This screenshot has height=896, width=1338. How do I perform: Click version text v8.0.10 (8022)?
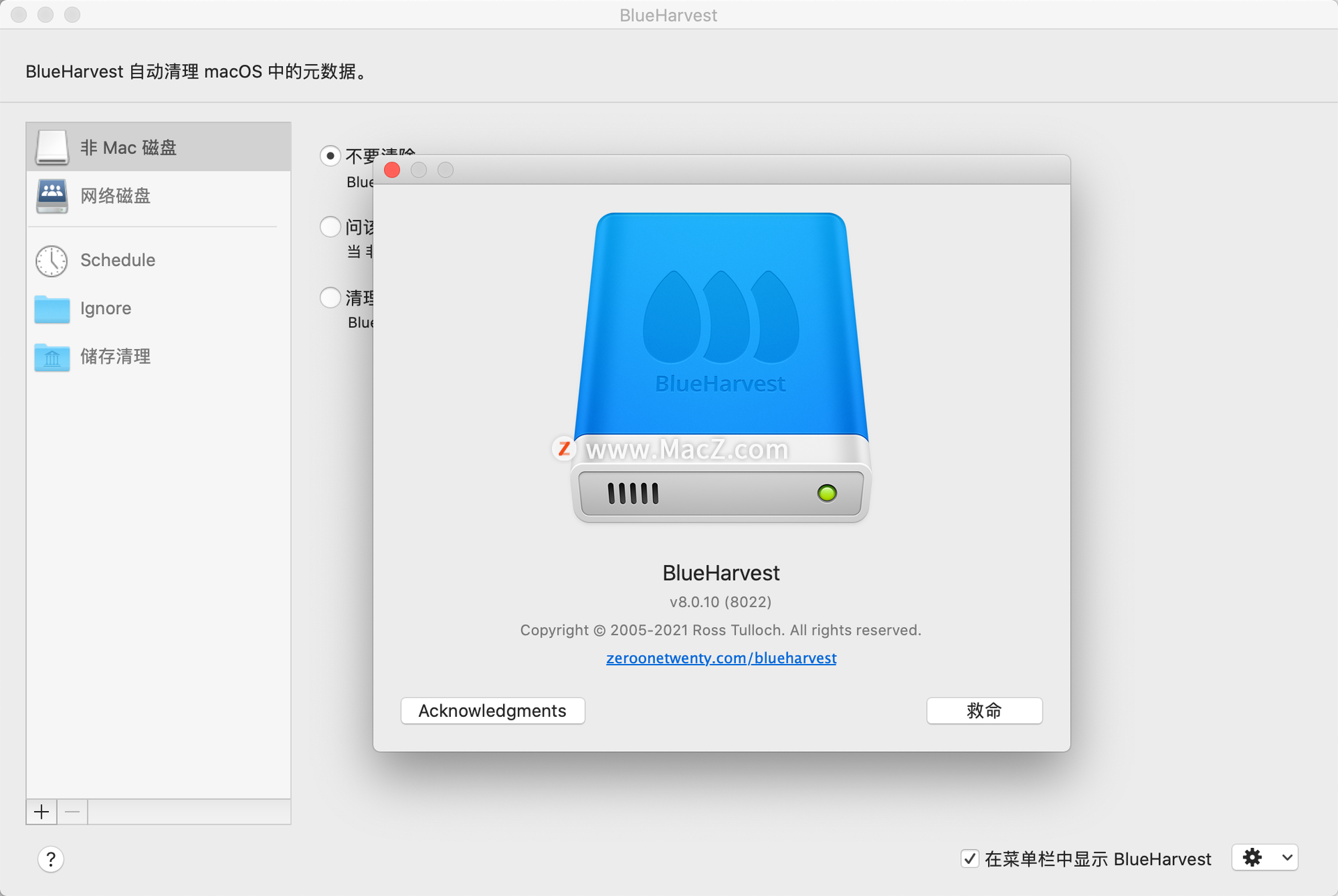tap(721, 601)
